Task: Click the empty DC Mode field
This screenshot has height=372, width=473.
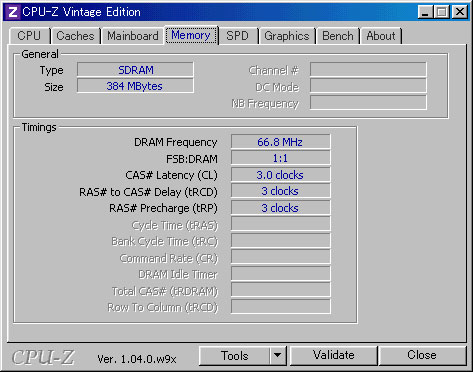Action: 368,87
